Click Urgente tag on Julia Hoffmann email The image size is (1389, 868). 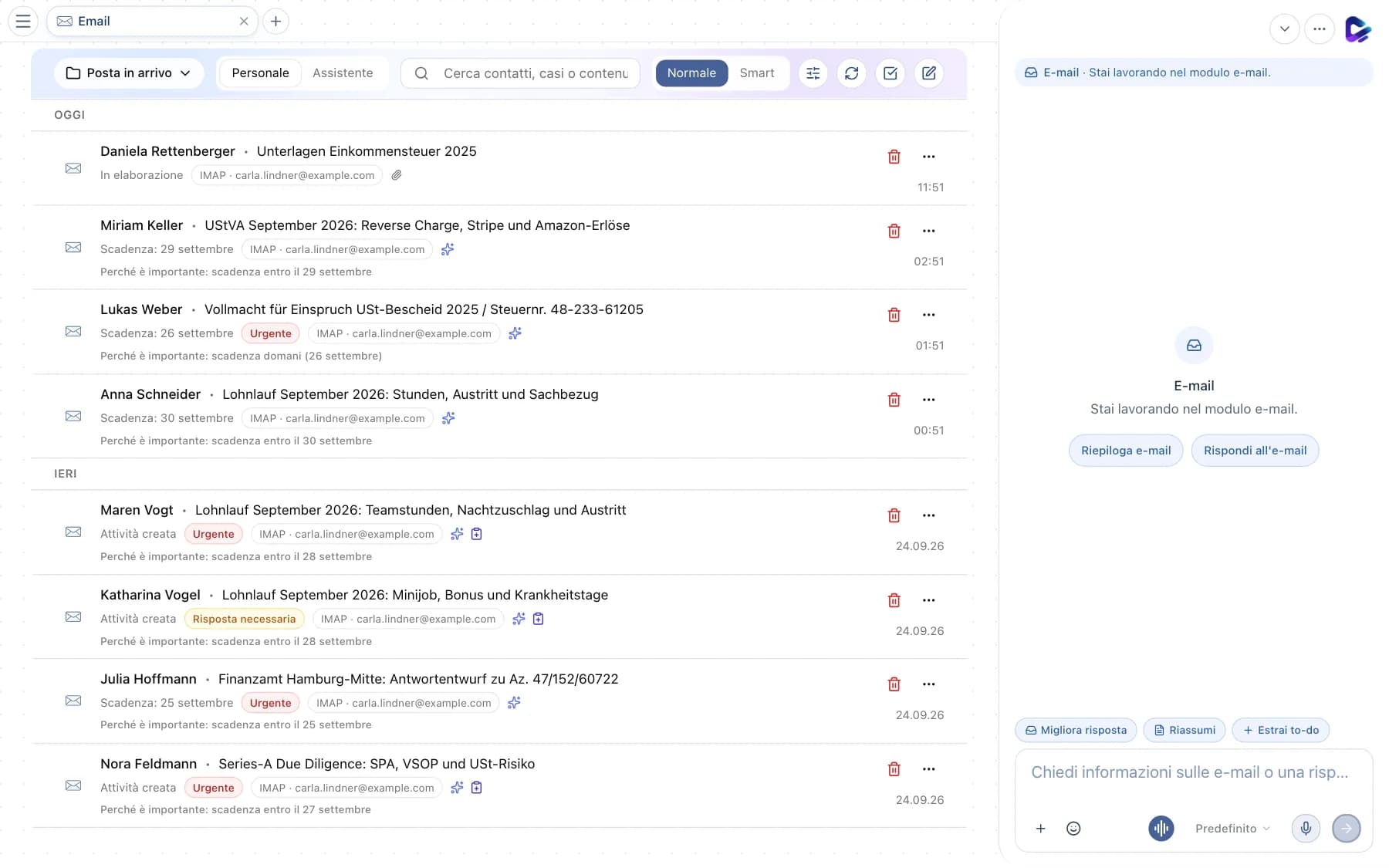(270, 703)
